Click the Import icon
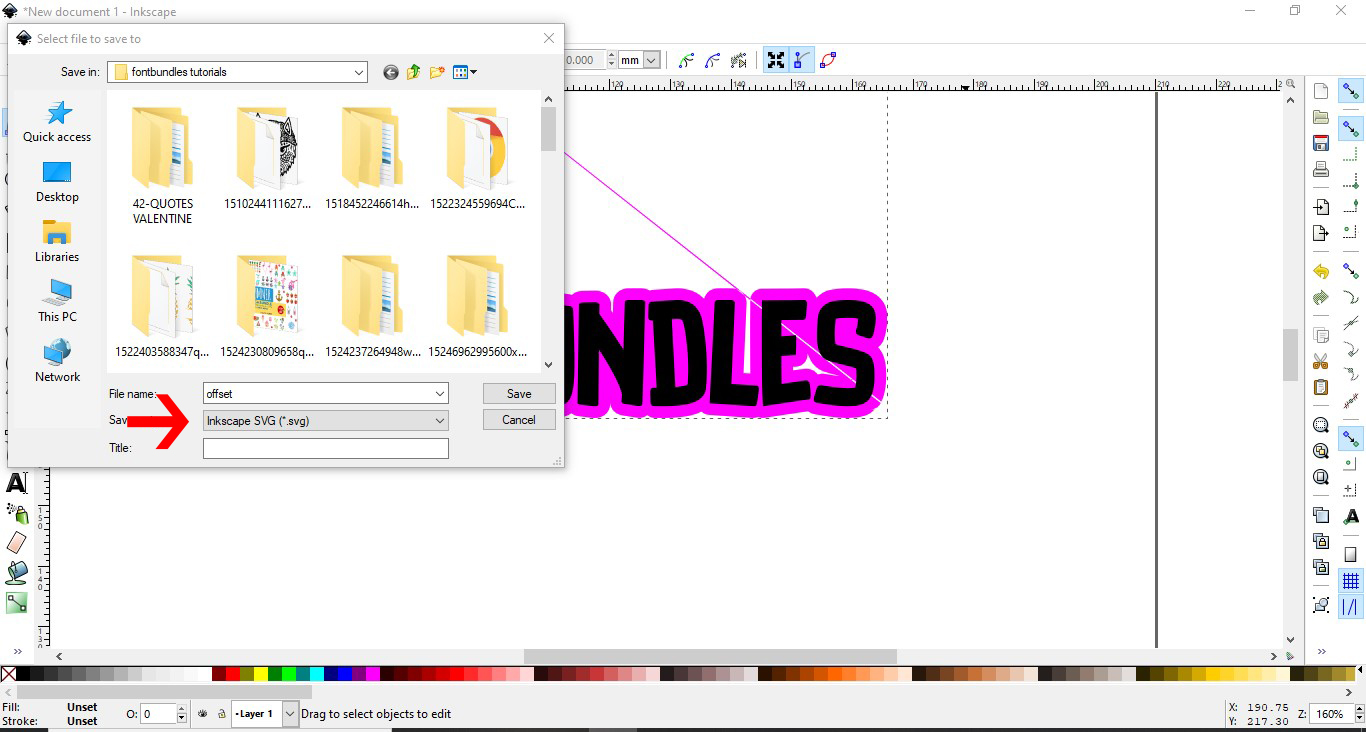 (1321, 207)
